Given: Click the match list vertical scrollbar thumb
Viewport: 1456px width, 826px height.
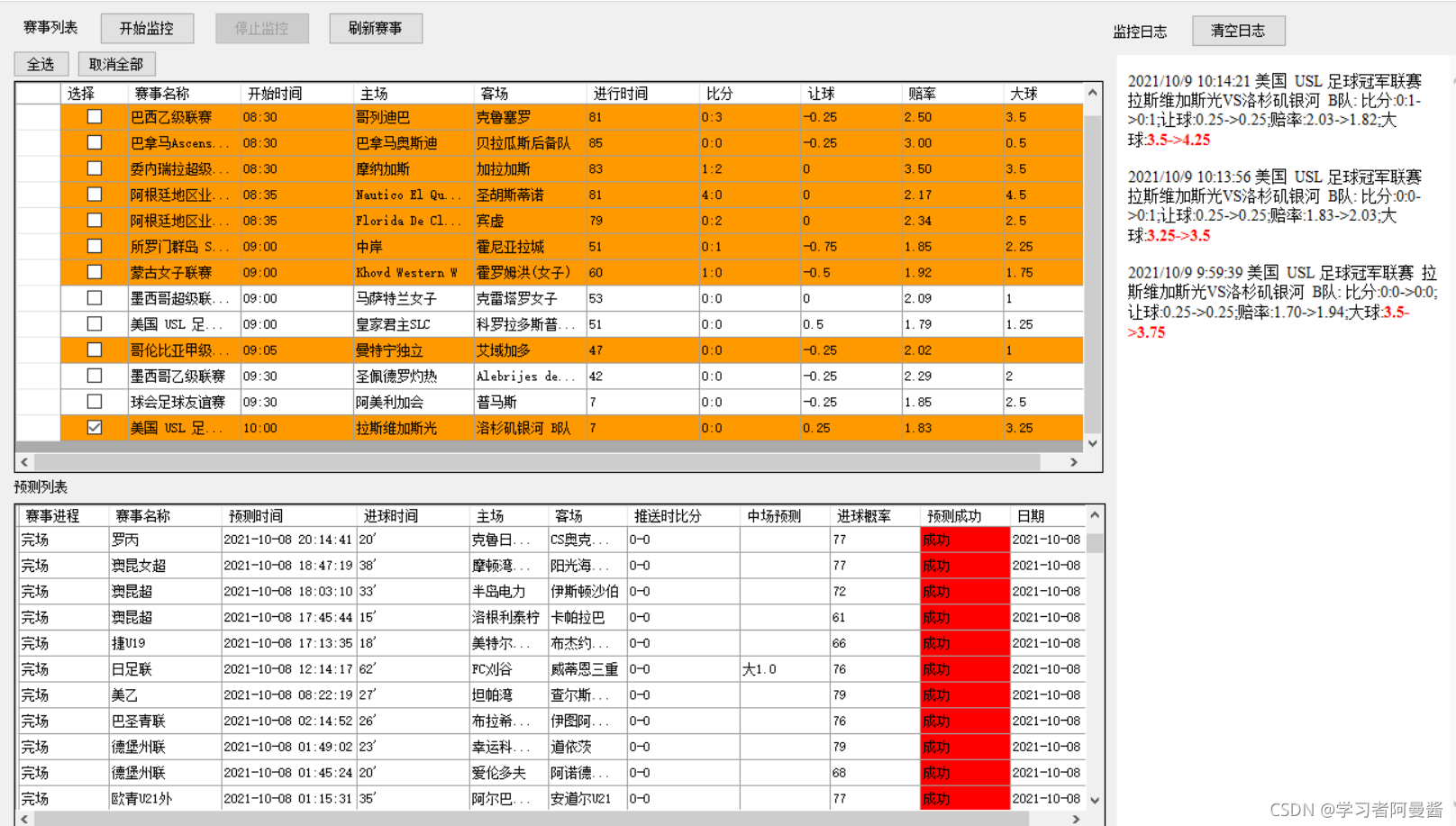Looking at the screenshot, I should click(x=1093, y=274).
